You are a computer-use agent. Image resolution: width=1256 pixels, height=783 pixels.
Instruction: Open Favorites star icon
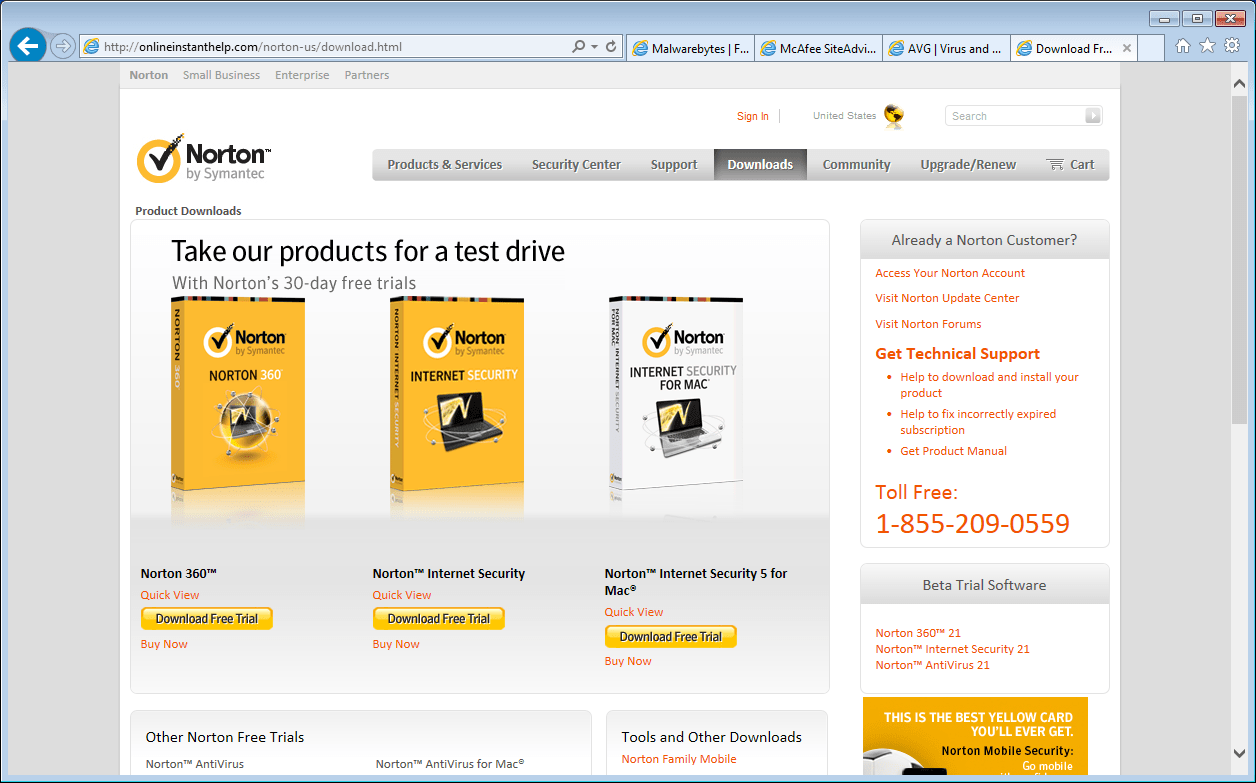click(1207, 46)
